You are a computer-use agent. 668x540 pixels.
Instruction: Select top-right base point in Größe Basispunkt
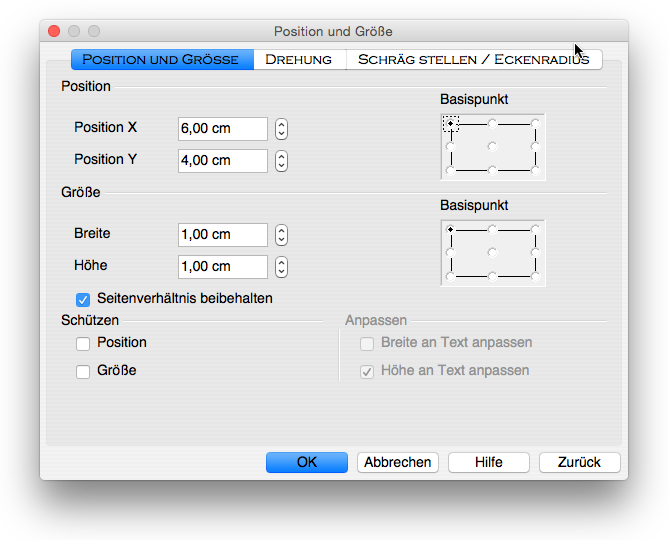pyautogui.click(x=535, y=230)
